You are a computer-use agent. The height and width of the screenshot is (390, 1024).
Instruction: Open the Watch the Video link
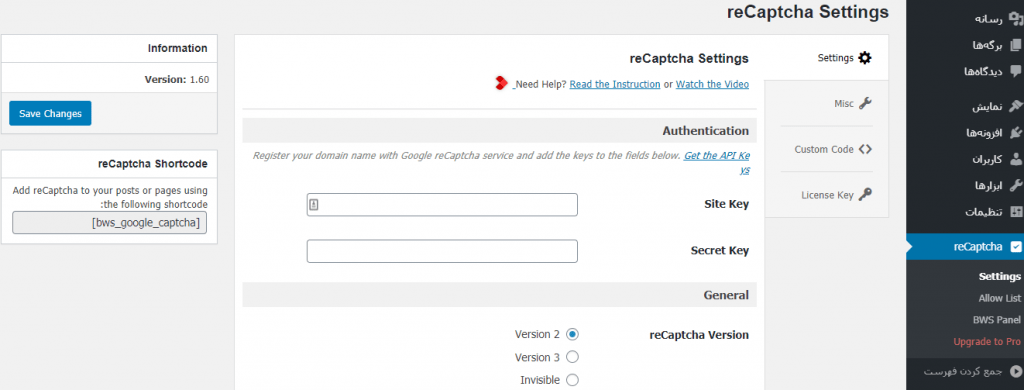click(712, 84)
